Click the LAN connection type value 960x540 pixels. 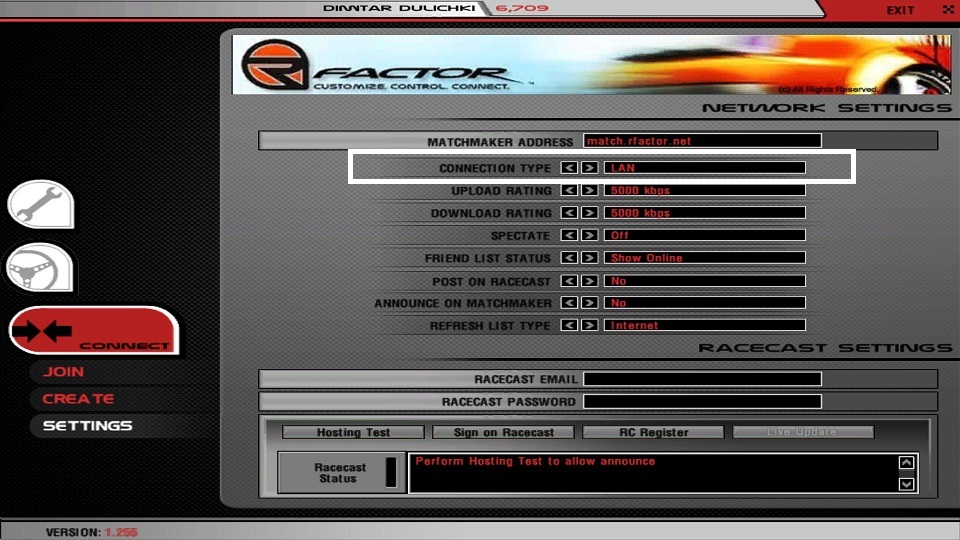click(x=705, y=168)
